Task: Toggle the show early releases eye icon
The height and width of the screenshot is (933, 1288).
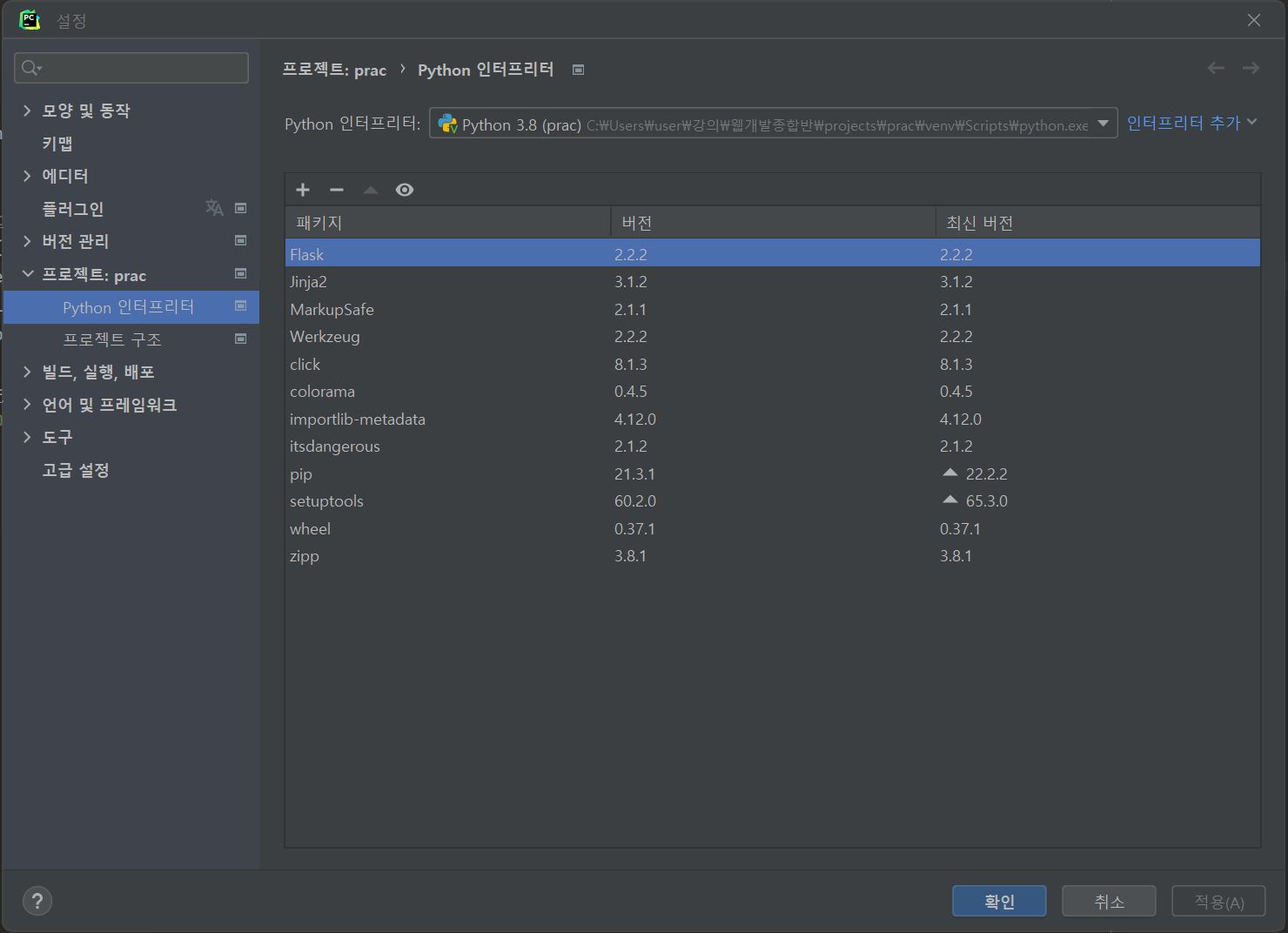Action: [x=405, y=190]
